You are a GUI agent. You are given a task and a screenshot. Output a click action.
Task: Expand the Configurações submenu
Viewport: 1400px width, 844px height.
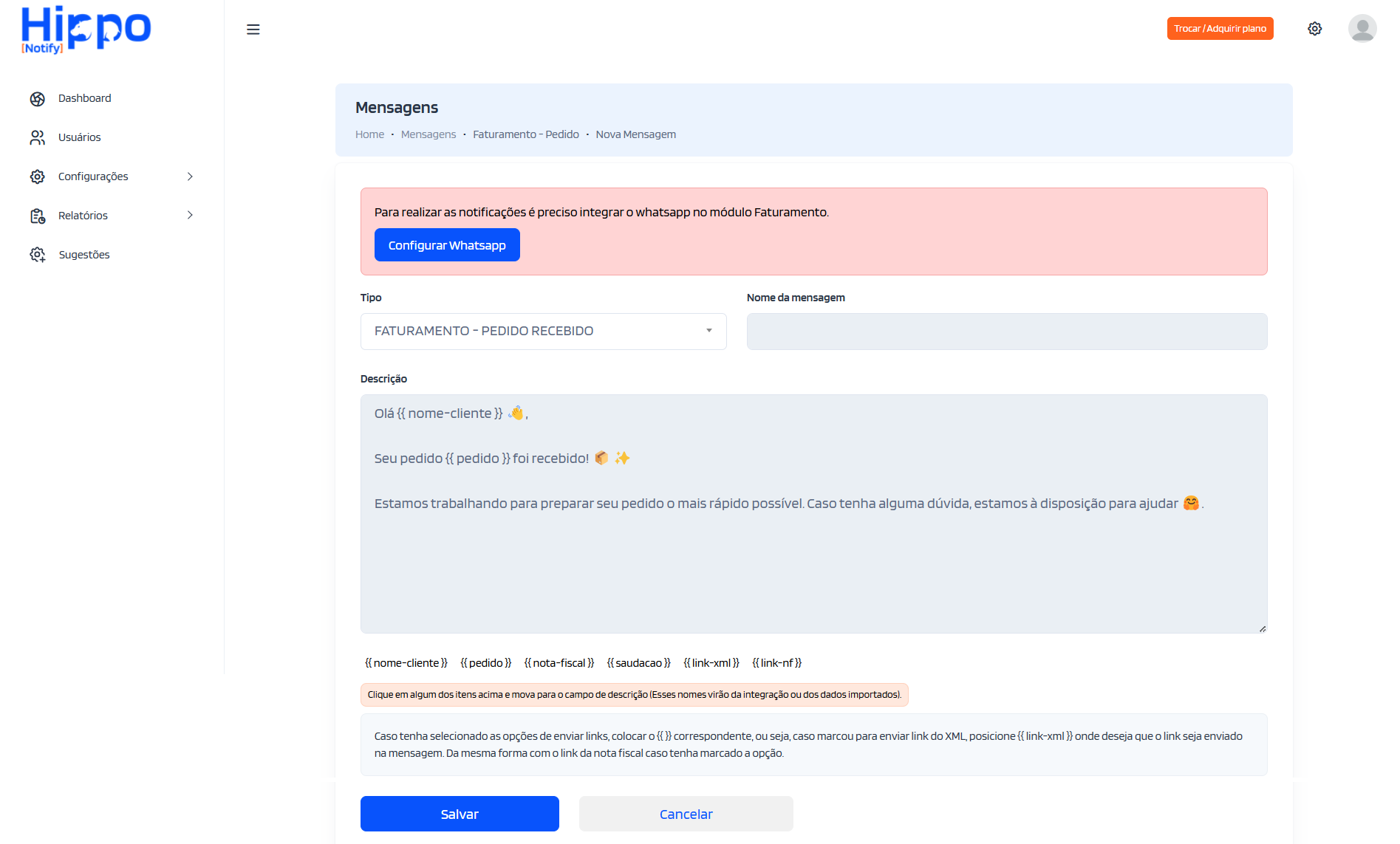click(x=190, y=176)
